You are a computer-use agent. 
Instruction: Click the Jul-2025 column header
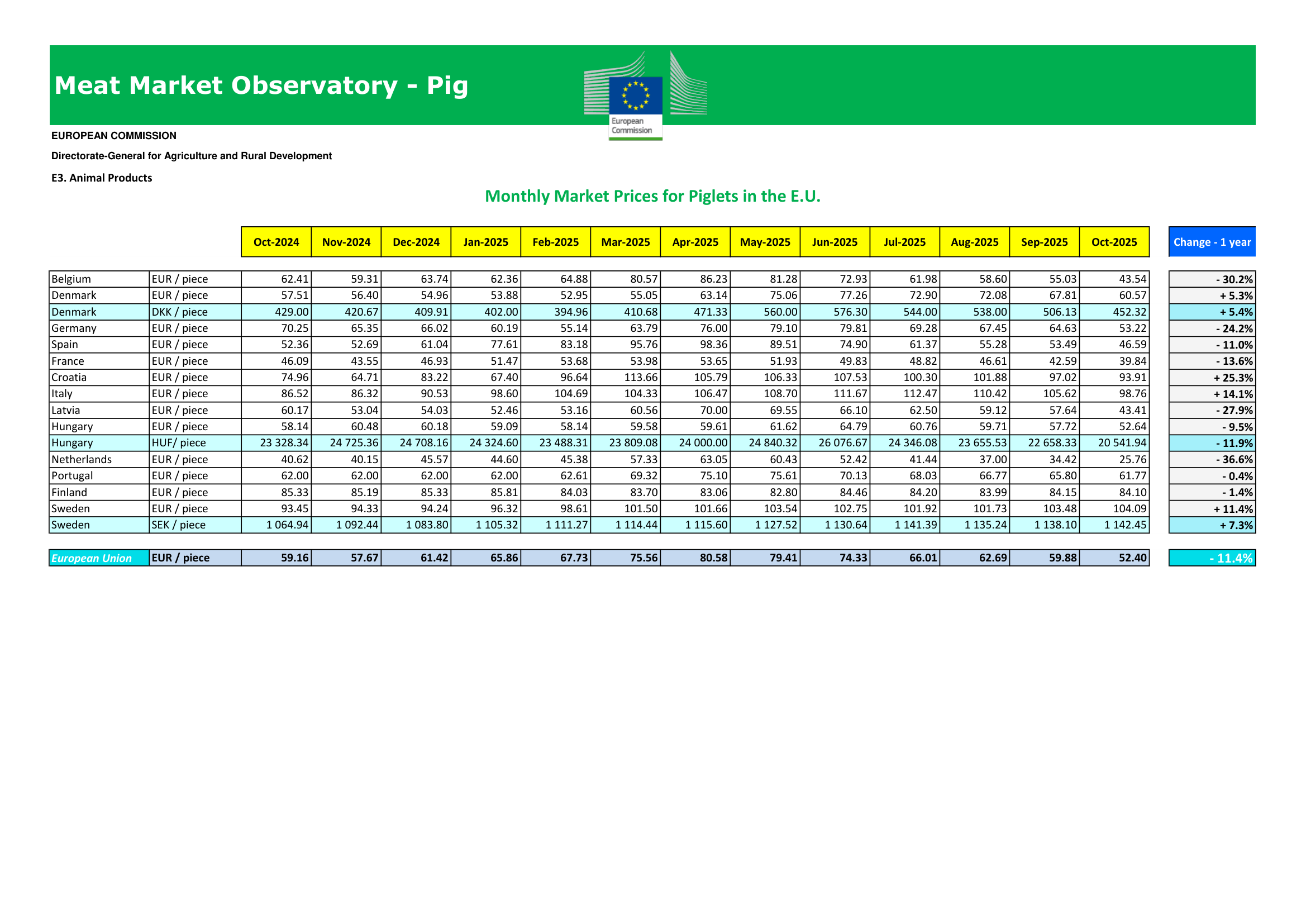tap(904, 242)
